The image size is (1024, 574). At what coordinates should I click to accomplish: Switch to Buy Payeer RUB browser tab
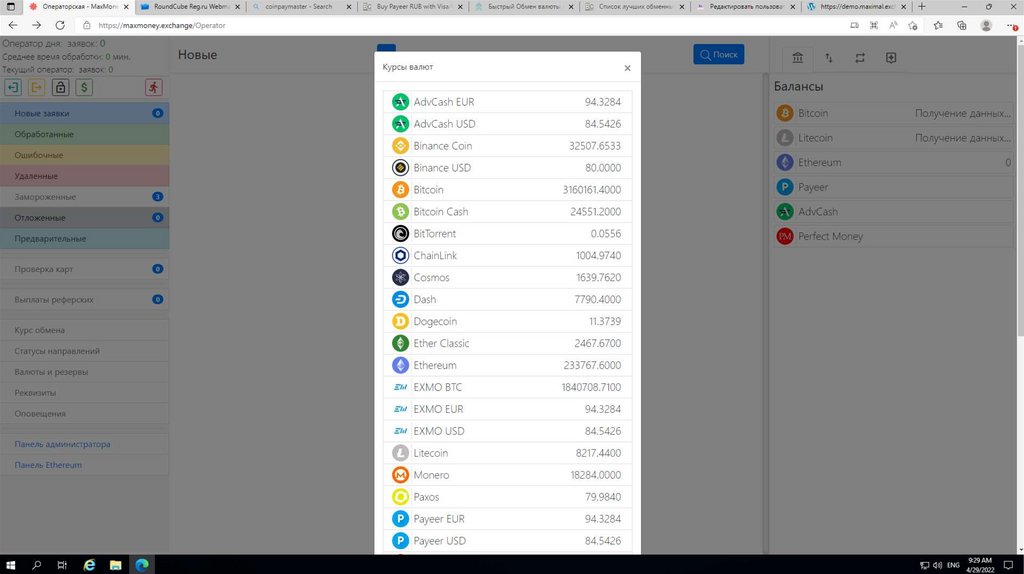coord(413,7)
